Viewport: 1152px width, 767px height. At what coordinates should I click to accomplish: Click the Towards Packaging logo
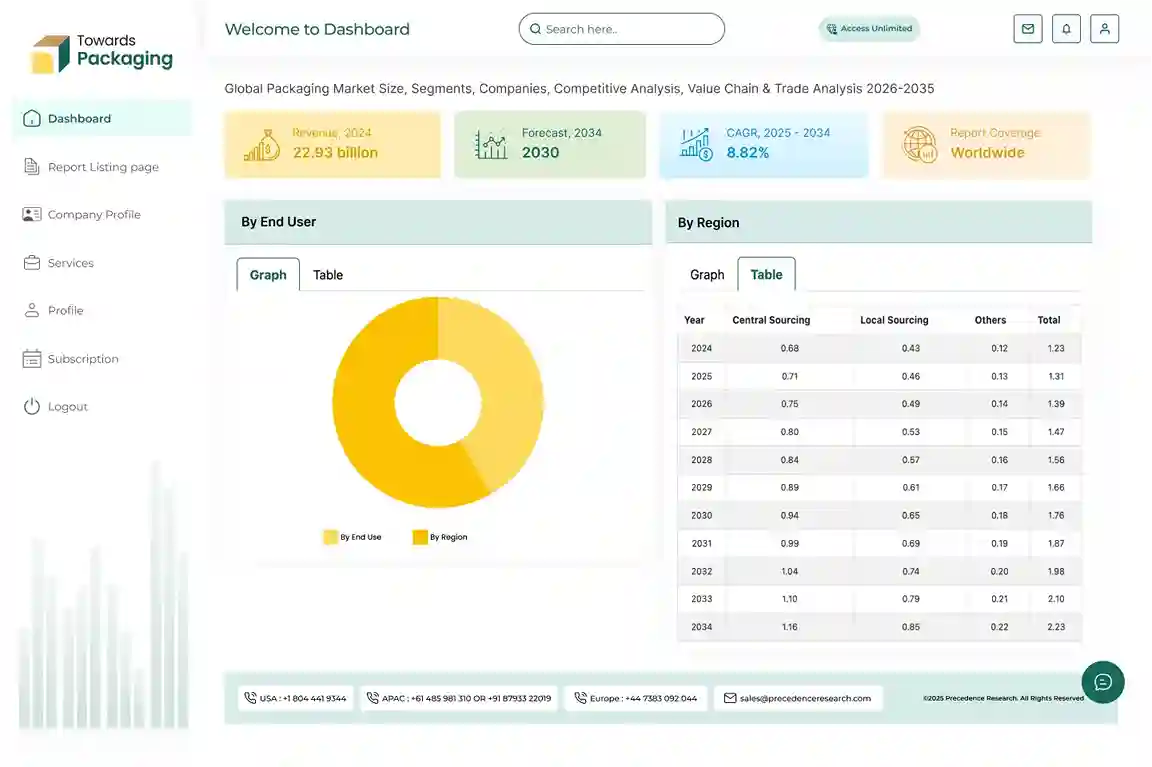coord(102,53)
